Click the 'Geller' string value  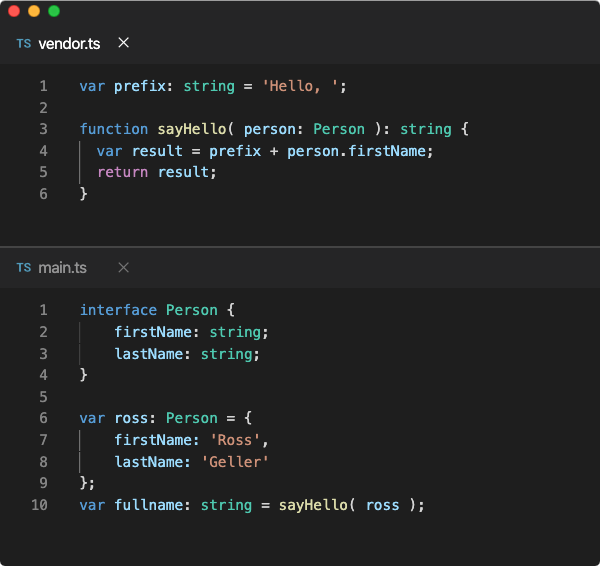[x=235, y=462]
